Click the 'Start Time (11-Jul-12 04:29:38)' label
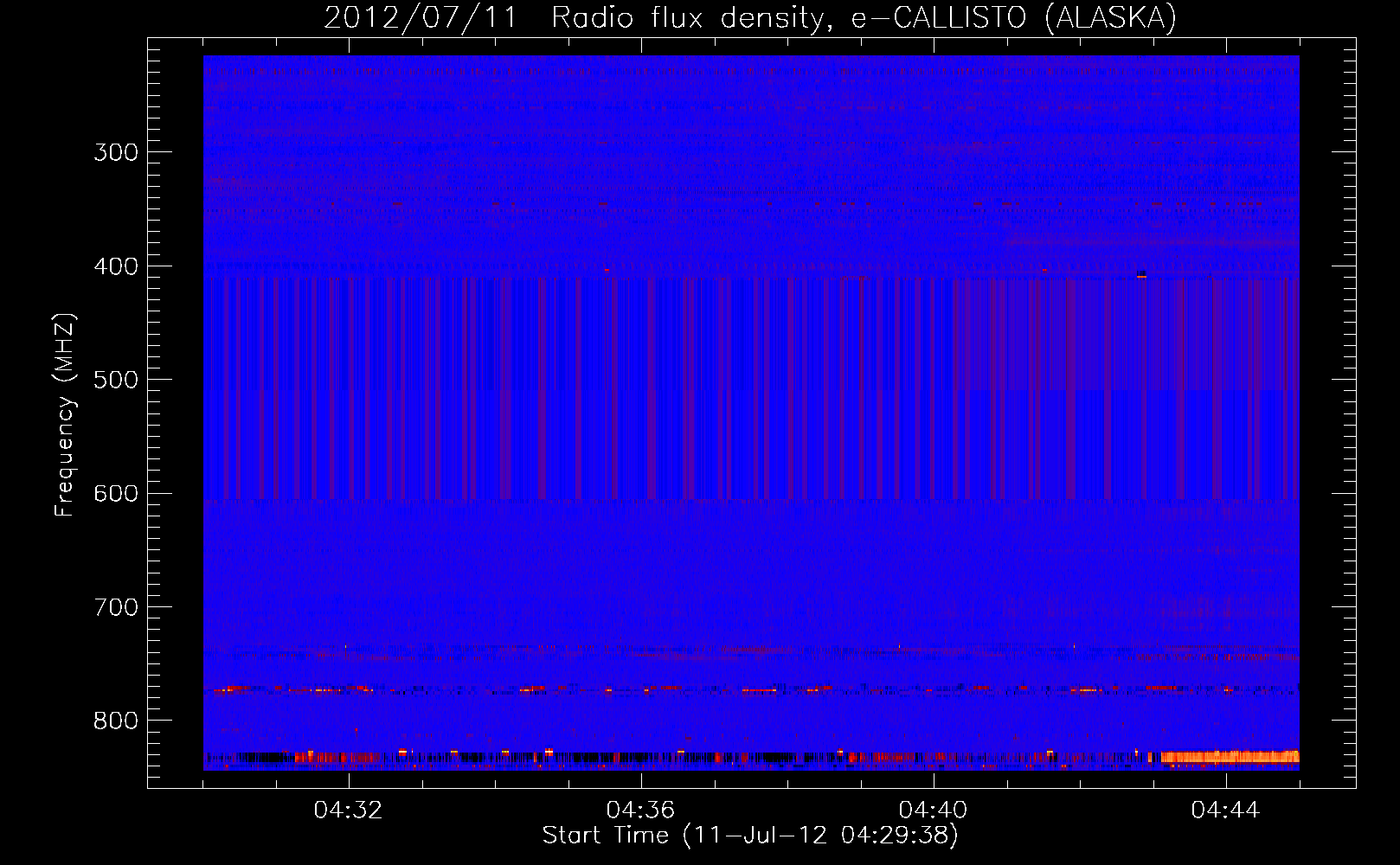The image size is (1400, 865). point(750,836)
